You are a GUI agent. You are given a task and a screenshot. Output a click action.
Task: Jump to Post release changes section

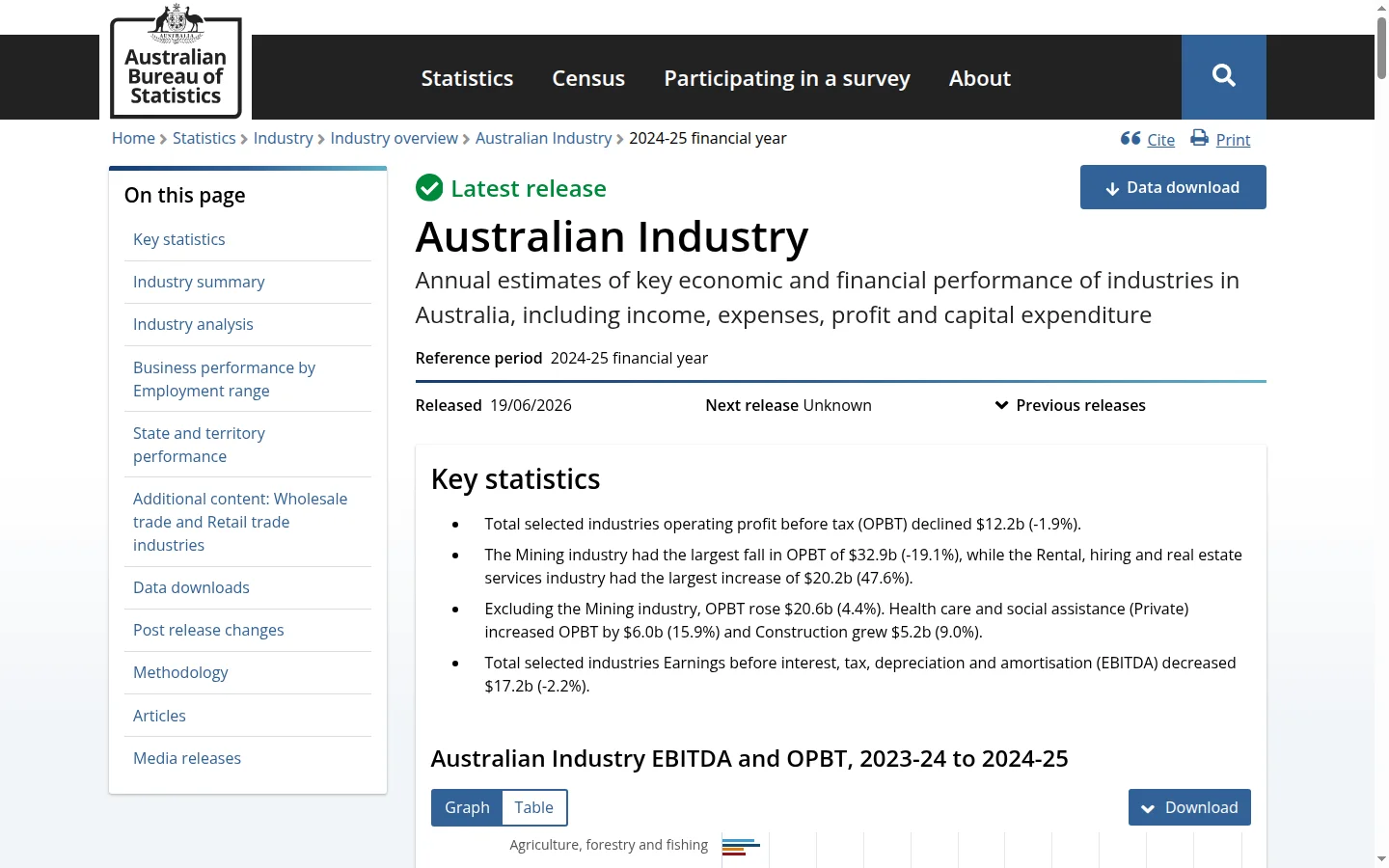tap(208, 630)
